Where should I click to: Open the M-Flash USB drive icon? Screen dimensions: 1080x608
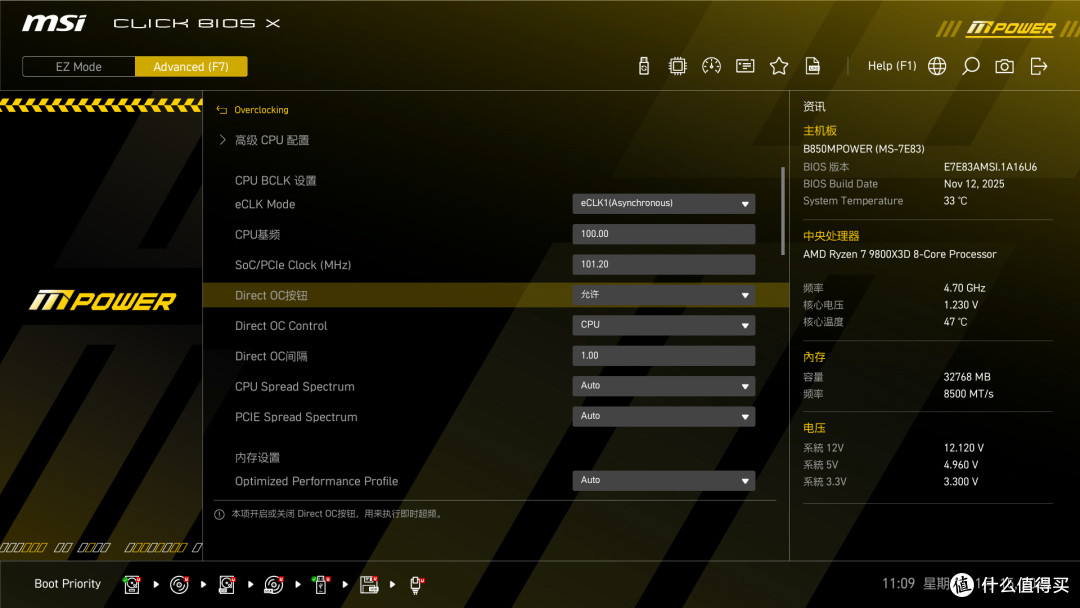point(643,66)
